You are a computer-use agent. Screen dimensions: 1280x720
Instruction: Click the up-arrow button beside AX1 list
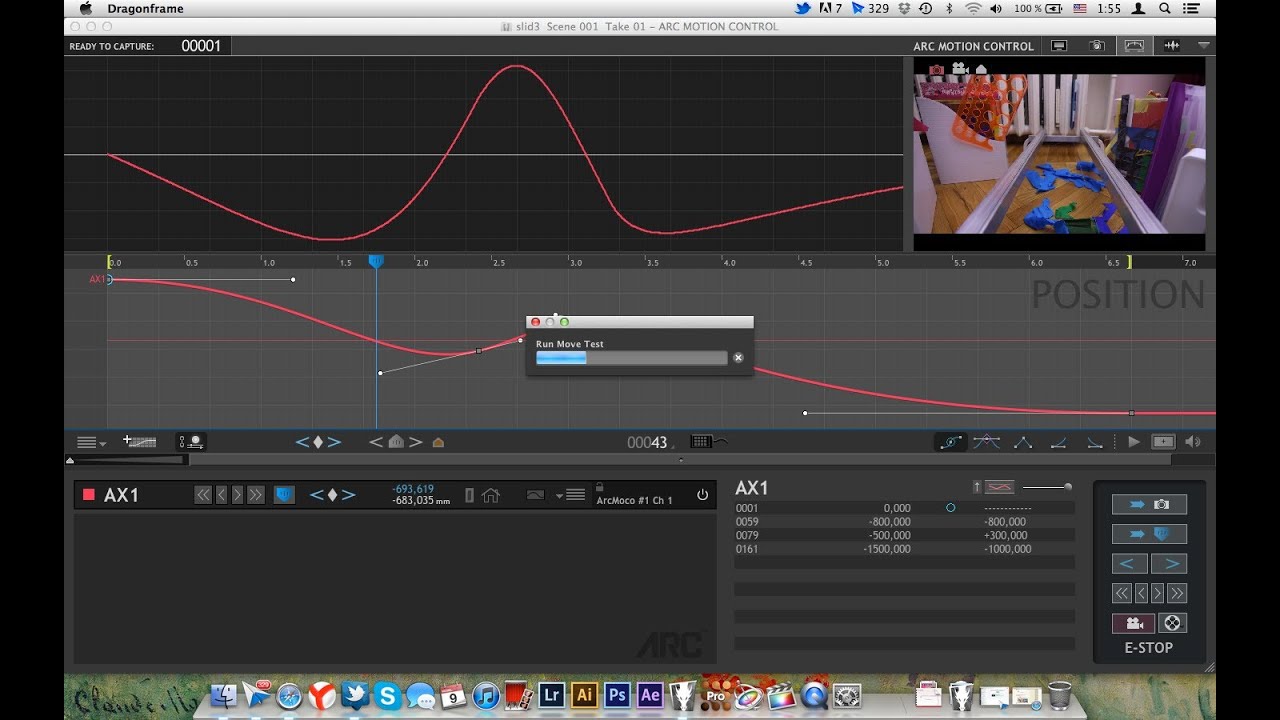click(976, 487)
